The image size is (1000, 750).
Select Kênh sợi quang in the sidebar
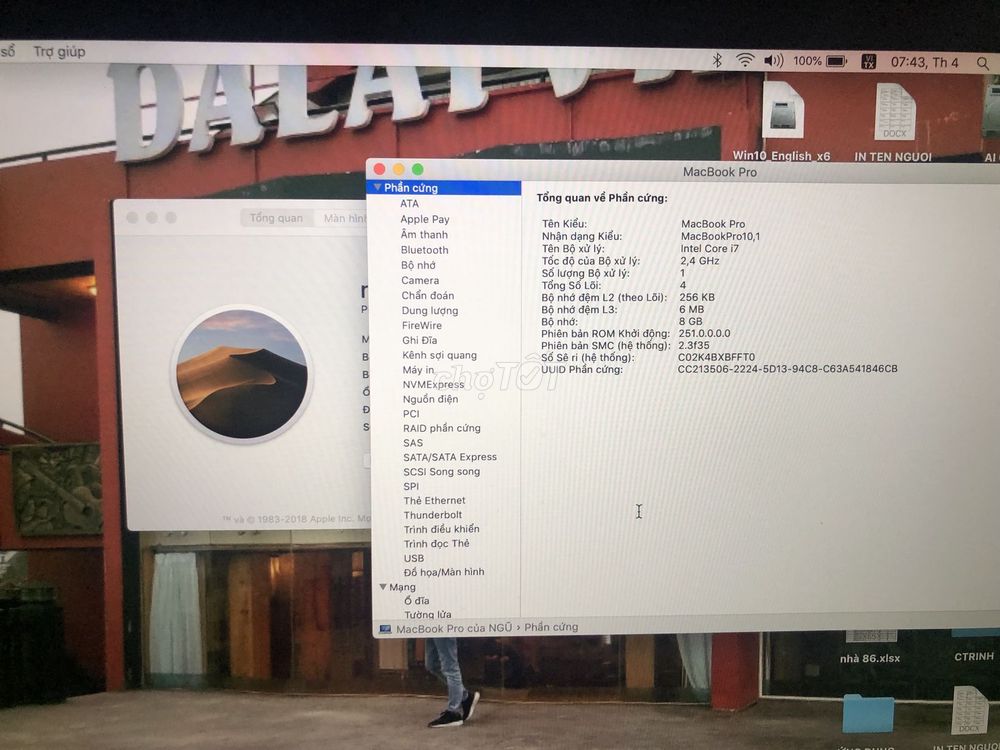point(439,355)
